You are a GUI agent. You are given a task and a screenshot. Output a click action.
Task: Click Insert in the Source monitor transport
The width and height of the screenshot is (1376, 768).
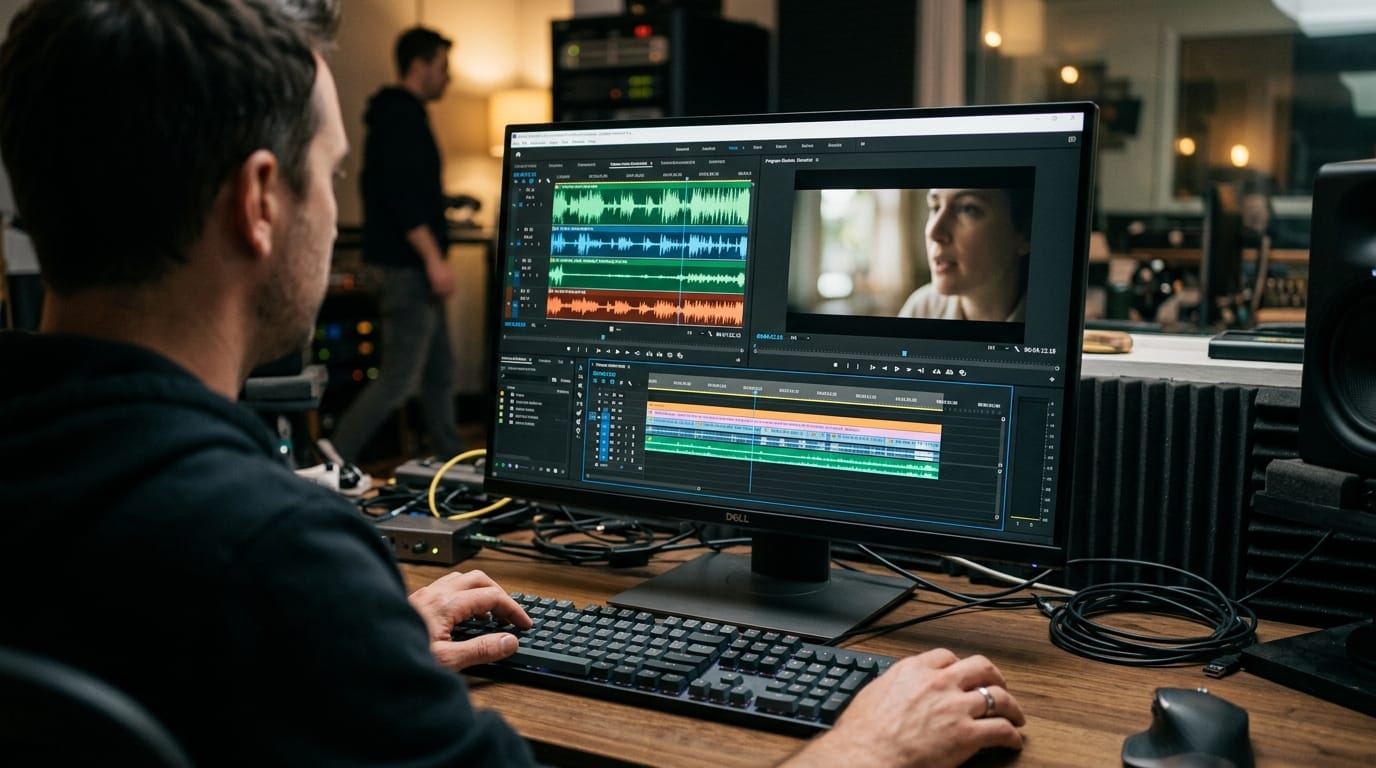[x=649, y=354]
